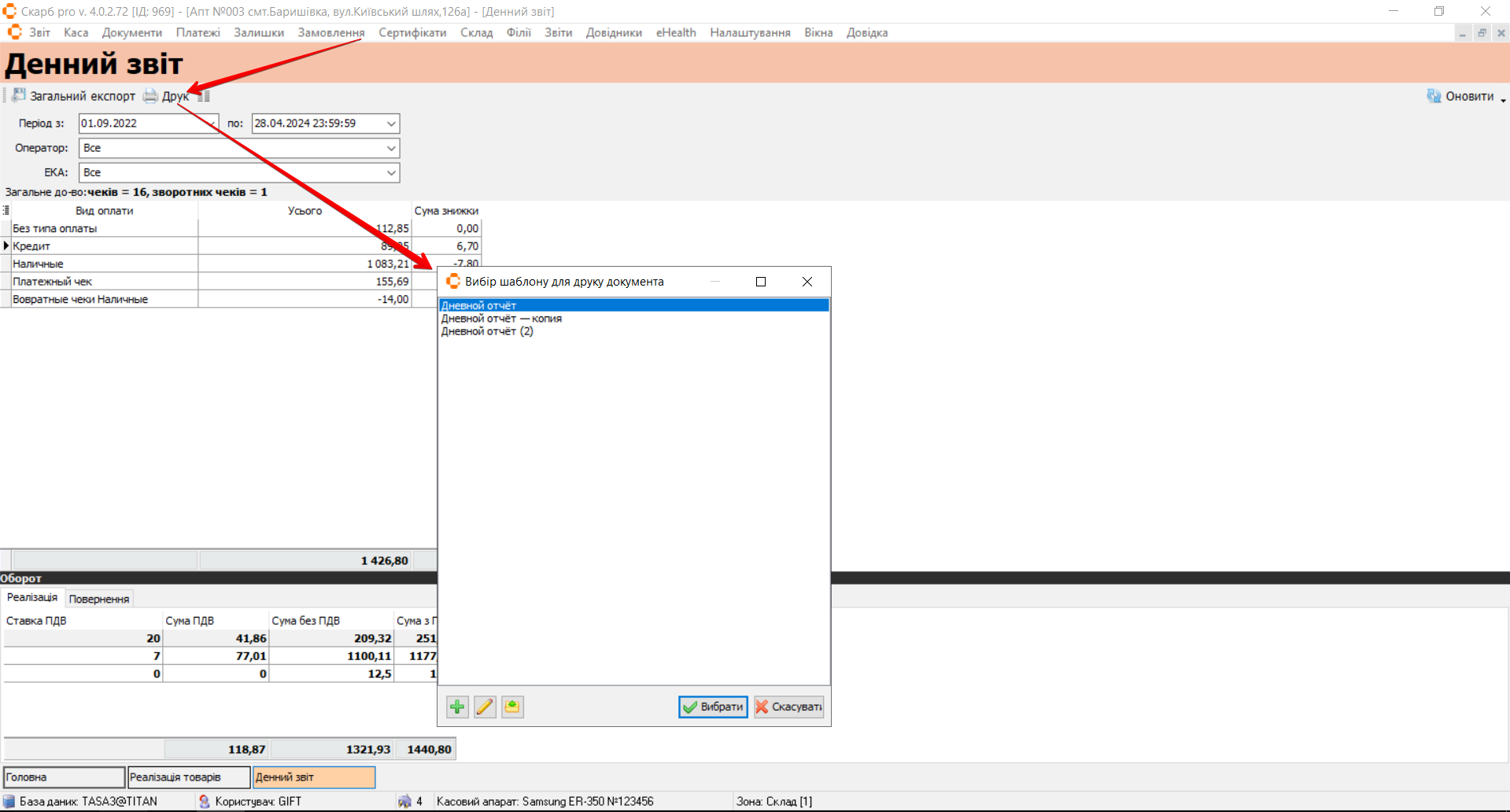Click the yellow folder import template icon
The height and width of the screenshot is (812, 1510).
coord(512,707)
